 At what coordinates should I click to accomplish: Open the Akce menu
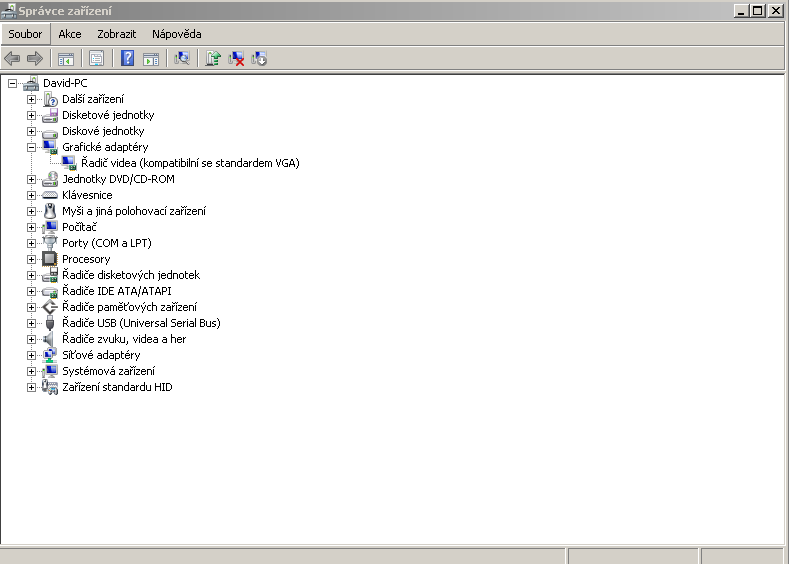point(69,34)
